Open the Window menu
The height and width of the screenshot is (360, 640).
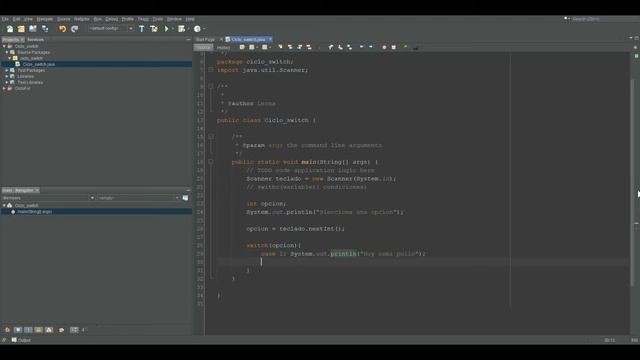174,19
